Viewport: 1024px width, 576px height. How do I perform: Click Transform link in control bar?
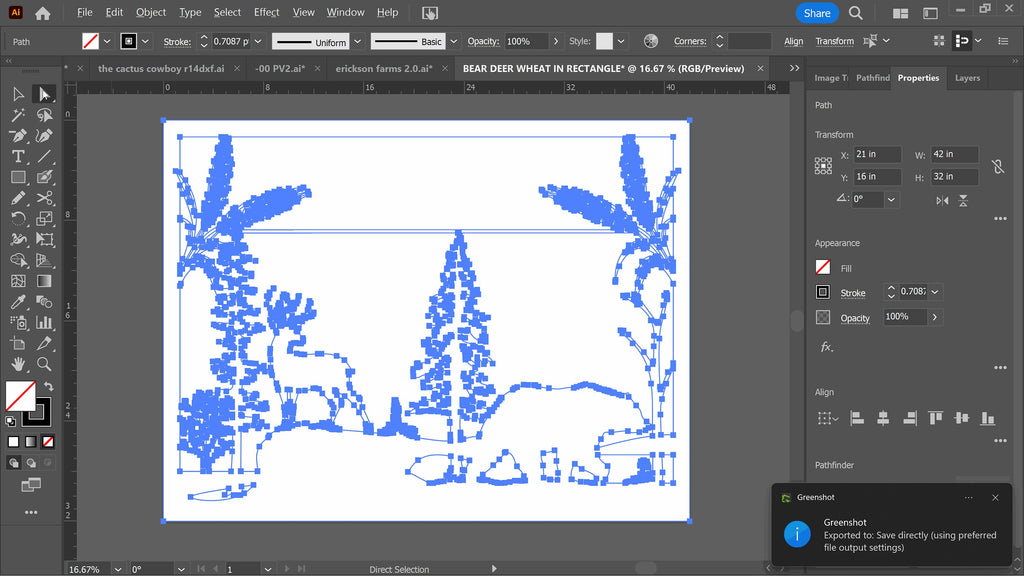835,41
